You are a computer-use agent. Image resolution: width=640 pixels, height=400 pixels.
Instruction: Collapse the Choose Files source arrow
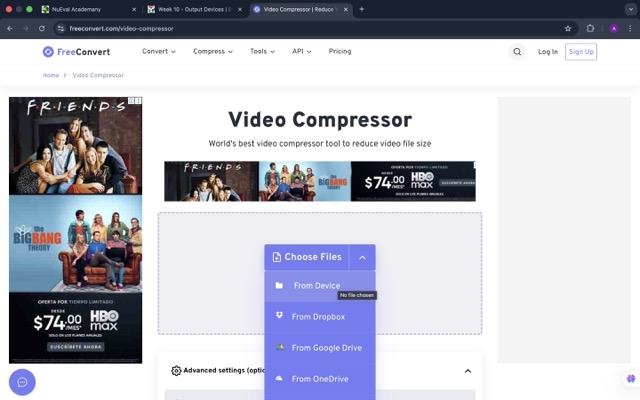[x=362, y=257]
